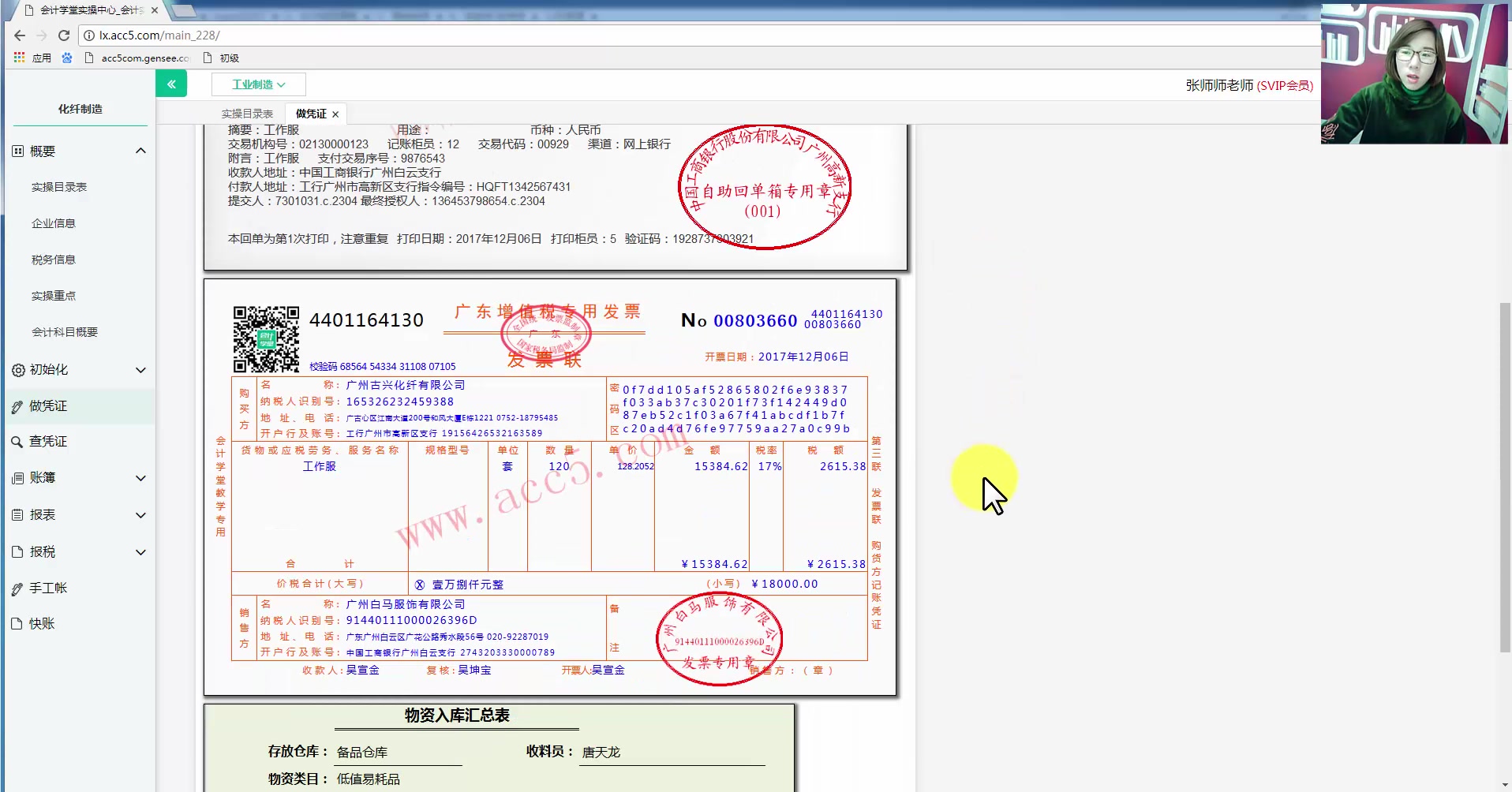Open the 税务信息 page
The height and width of the screenshot is (792, 1512).
point(53,259)
